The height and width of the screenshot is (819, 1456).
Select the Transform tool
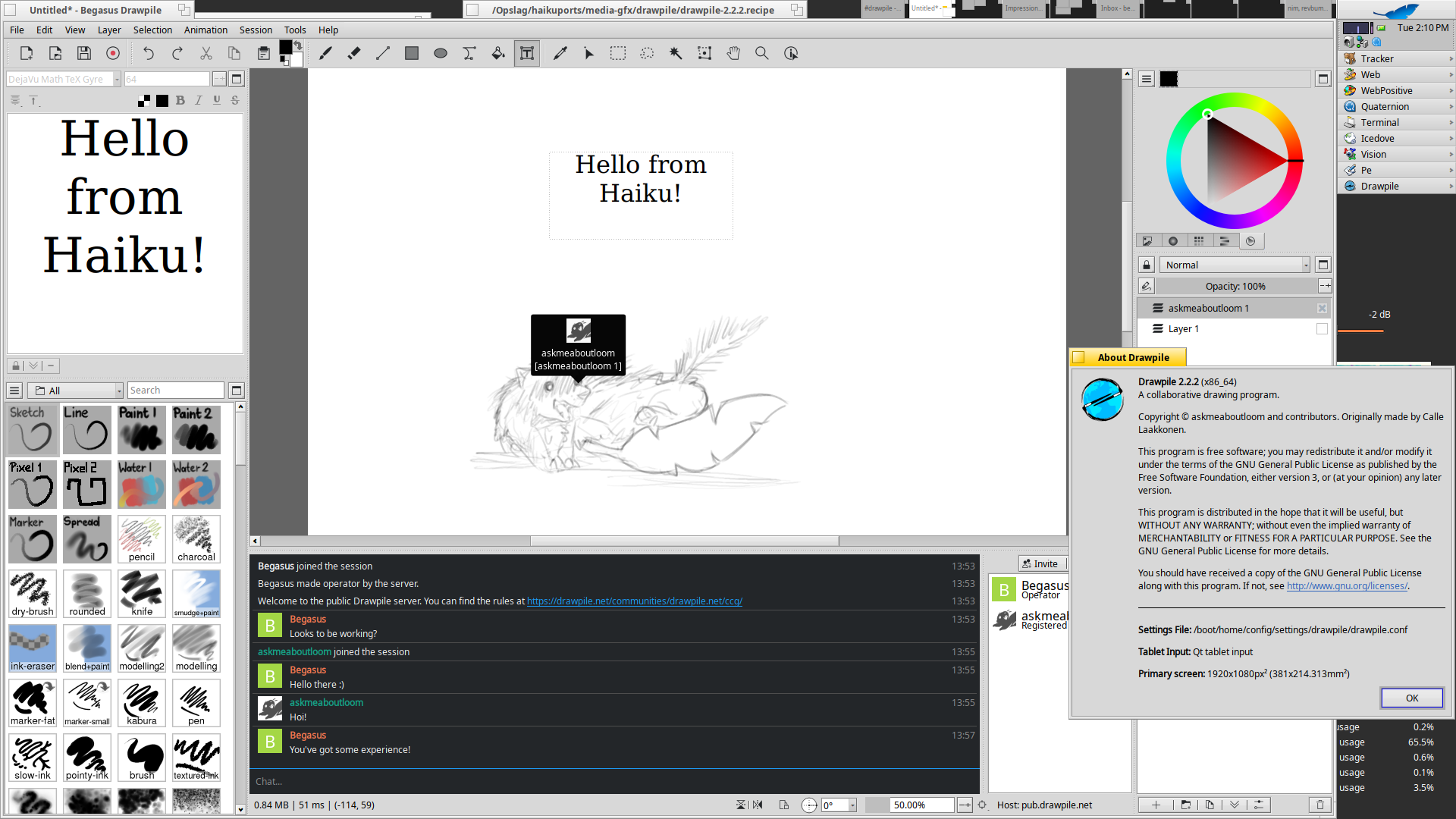[704, 53]
